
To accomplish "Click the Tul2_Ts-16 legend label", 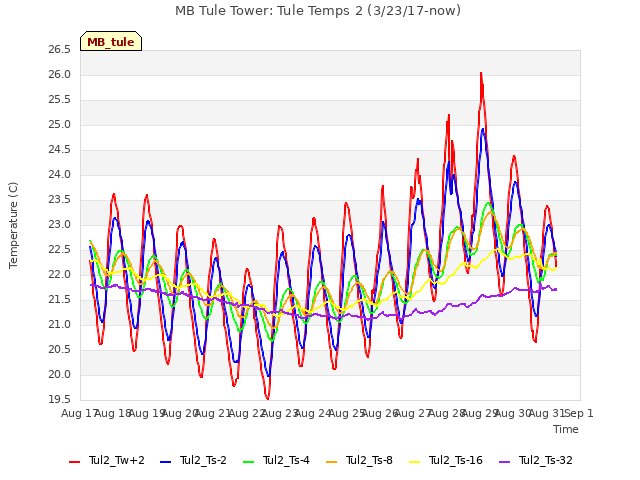I will pos(456,460).
